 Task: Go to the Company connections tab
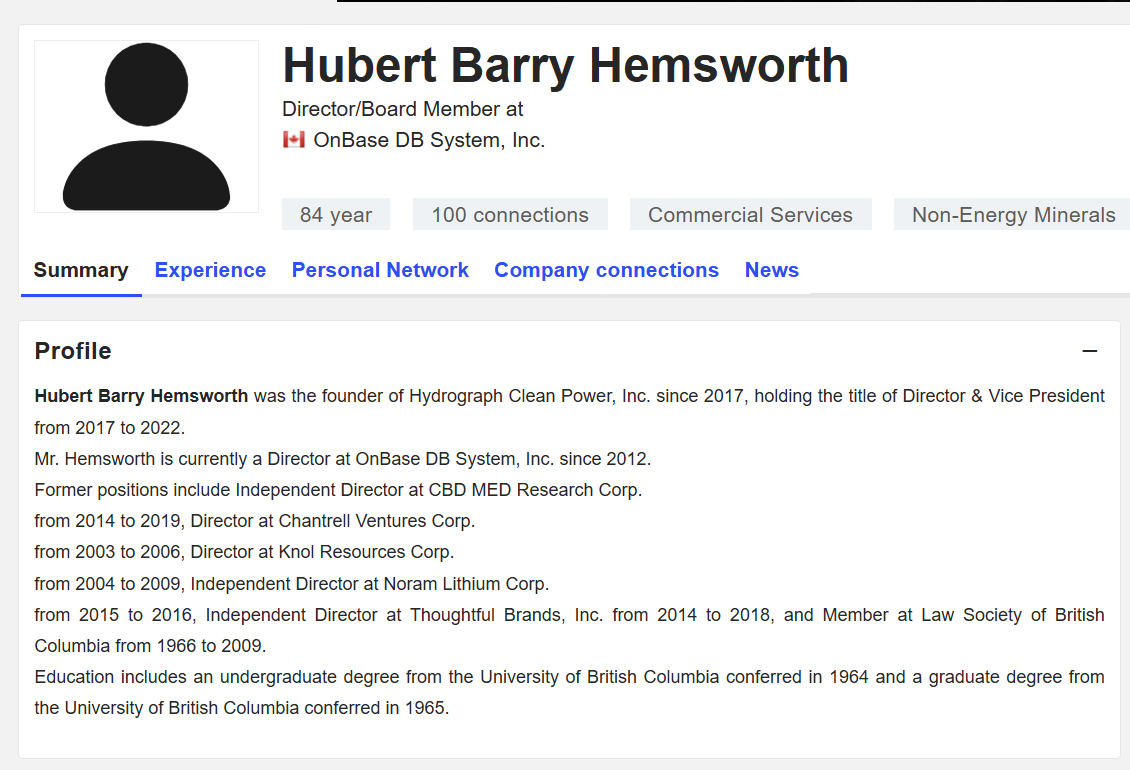tap(606, 270)
